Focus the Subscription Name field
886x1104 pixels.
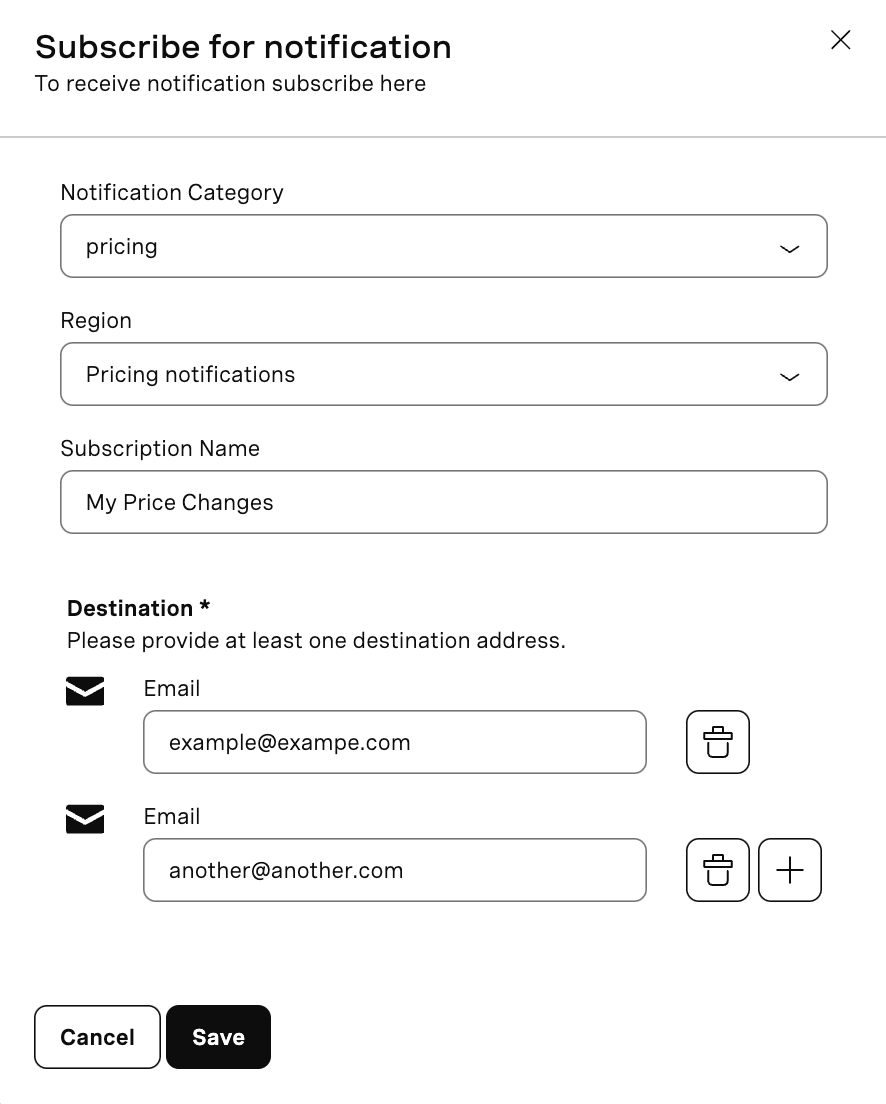(x=444, y=503)
